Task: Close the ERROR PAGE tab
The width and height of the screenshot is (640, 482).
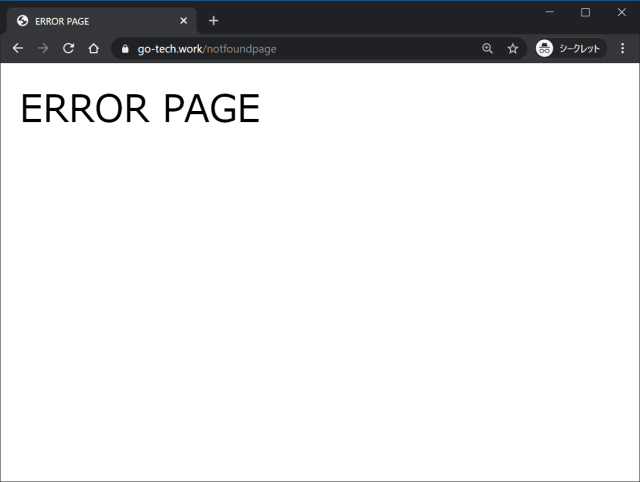Action: click(x=184, y=21)
